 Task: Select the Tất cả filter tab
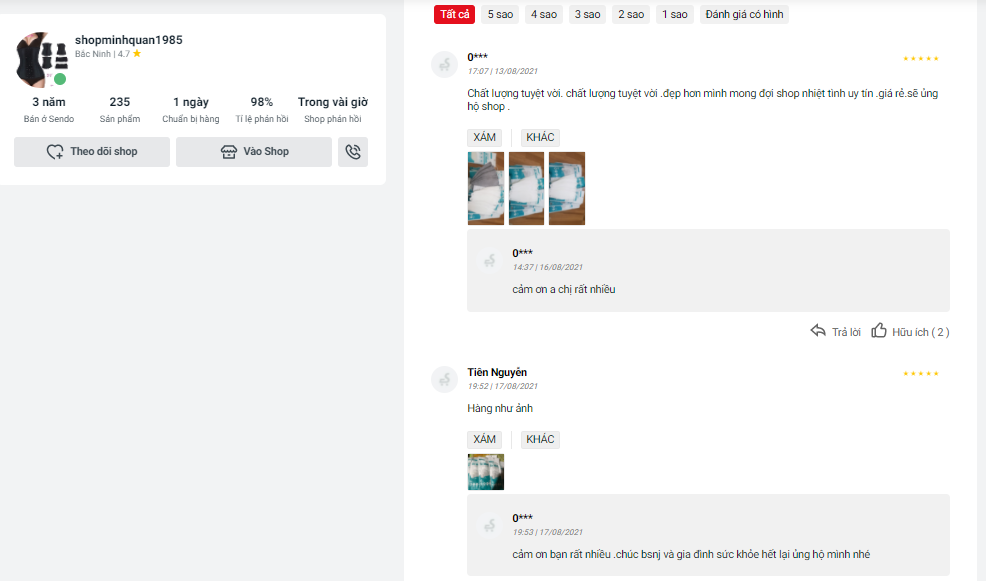455,14
